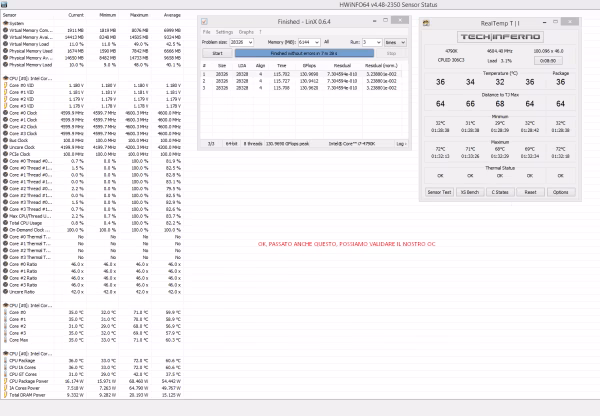Open the times unit dropdown in LinX
Viewport: 600px width, 416px height.
(395, 42)
